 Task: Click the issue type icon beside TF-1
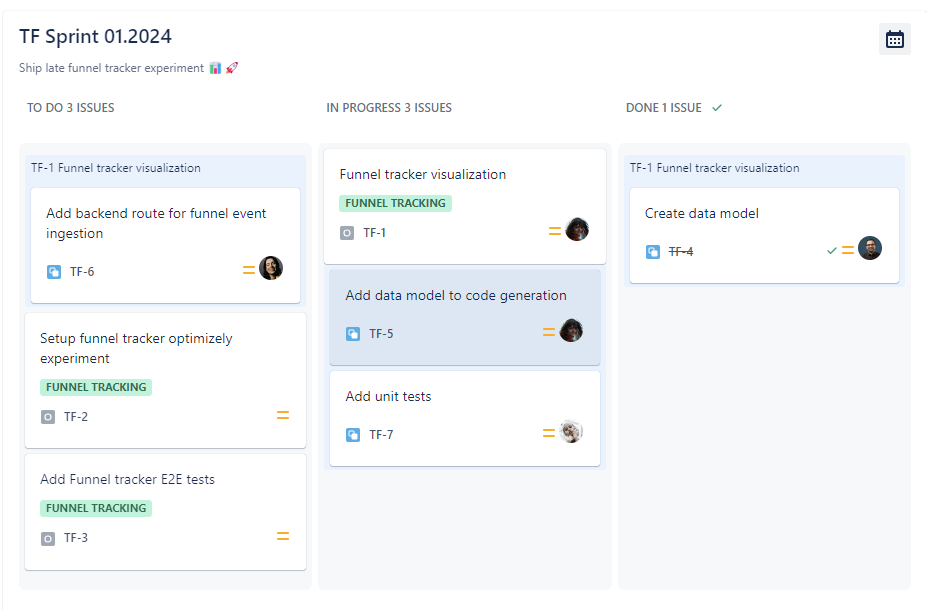[347, 233]
